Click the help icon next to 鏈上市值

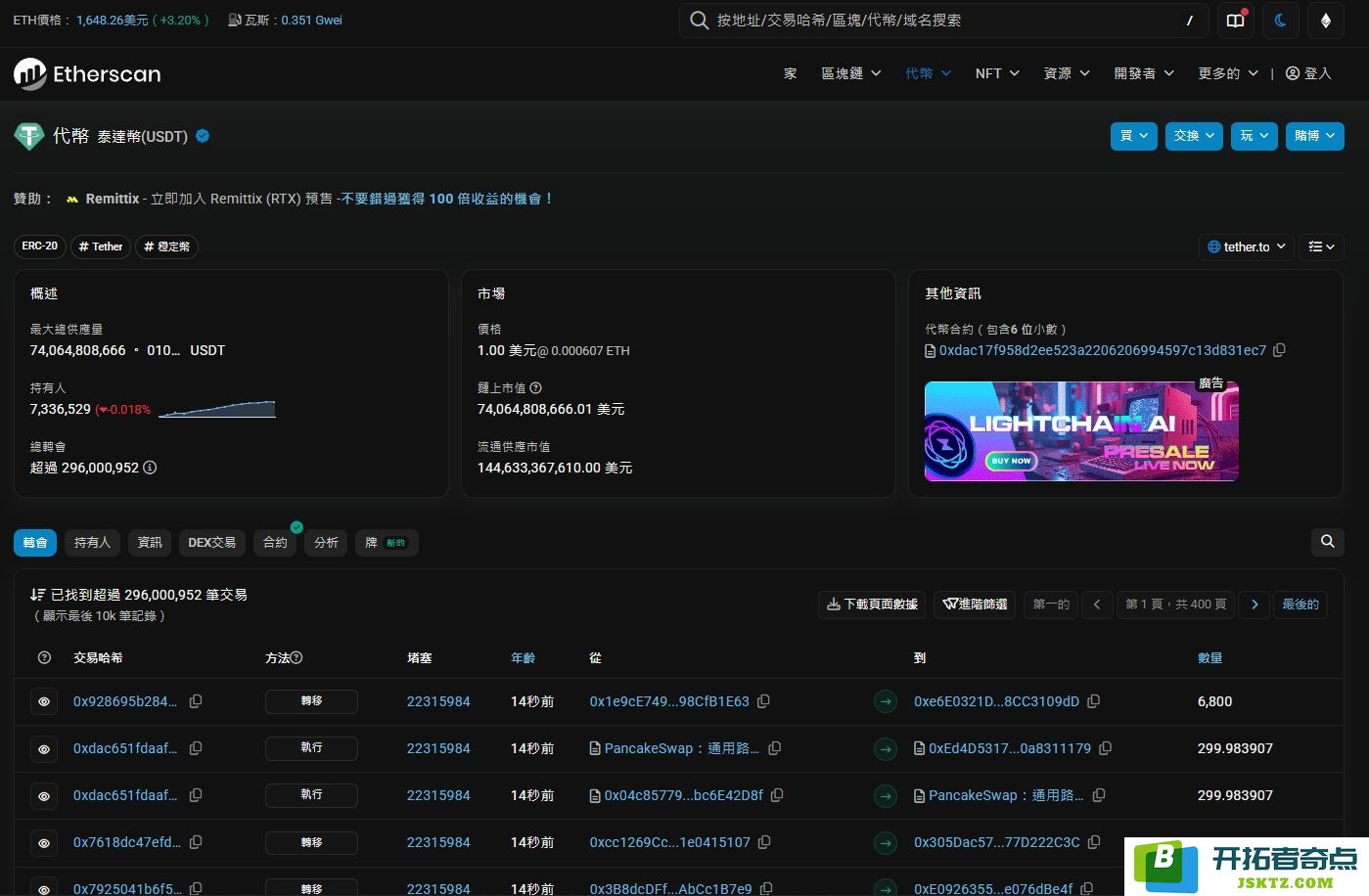pos(535,388)
